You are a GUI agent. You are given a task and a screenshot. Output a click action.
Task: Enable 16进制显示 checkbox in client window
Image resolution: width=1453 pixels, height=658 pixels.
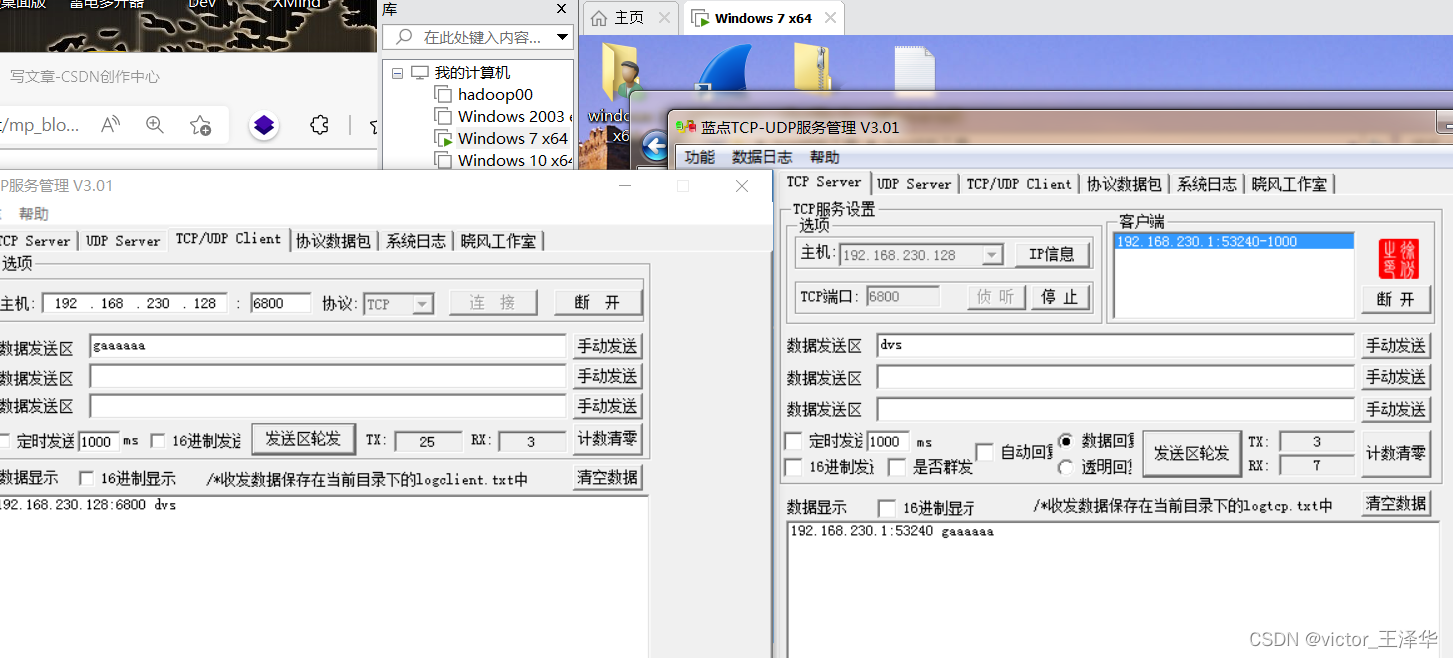(86, 479)
